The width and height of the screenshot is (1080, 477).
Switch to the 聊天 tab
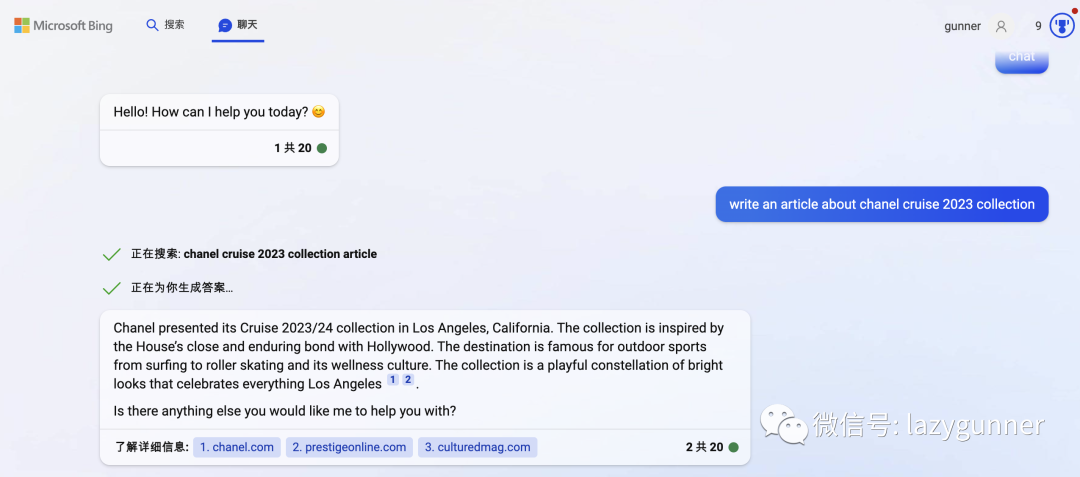point(247,25)
